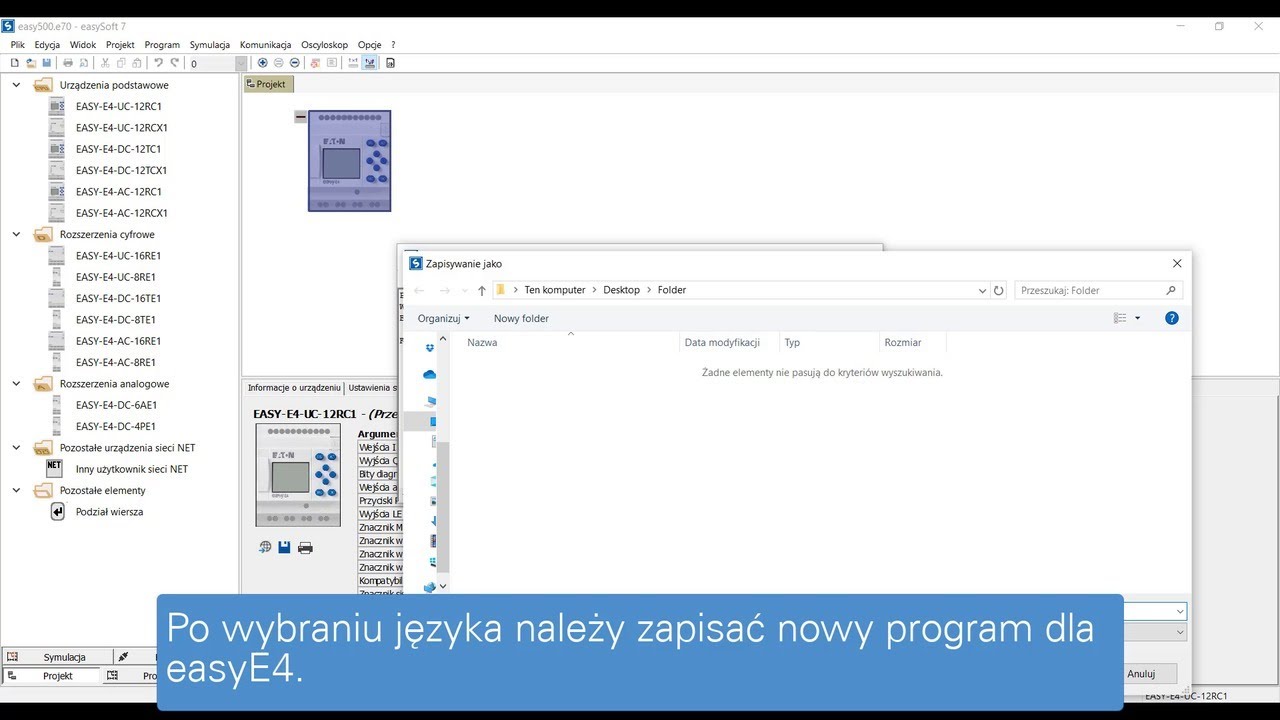Click the print preview toolbar icon

point(84,63)
